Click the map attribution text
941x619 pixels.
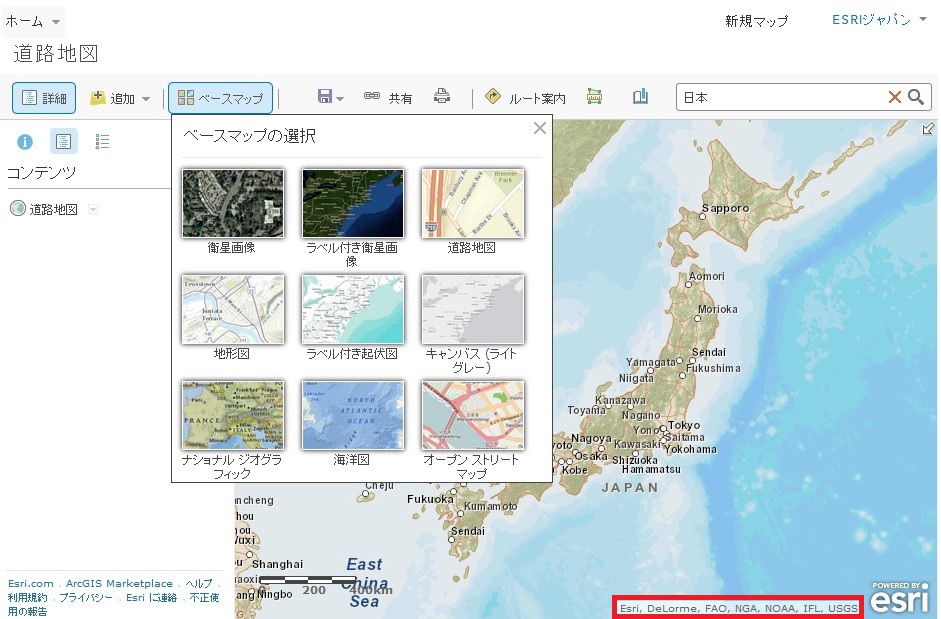tap(738, 608)
